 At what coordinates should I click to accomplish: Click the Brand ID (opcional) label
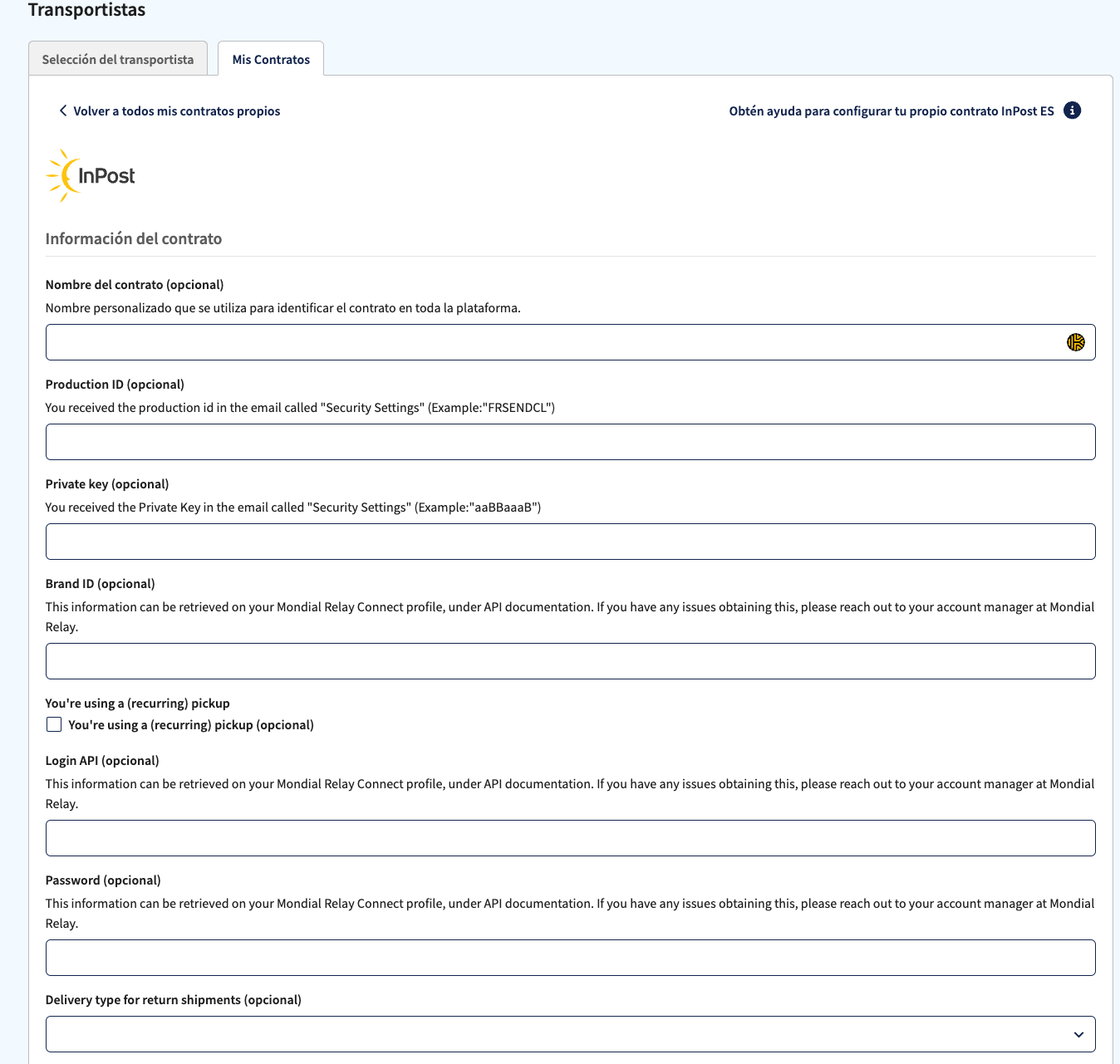(101, 583)
